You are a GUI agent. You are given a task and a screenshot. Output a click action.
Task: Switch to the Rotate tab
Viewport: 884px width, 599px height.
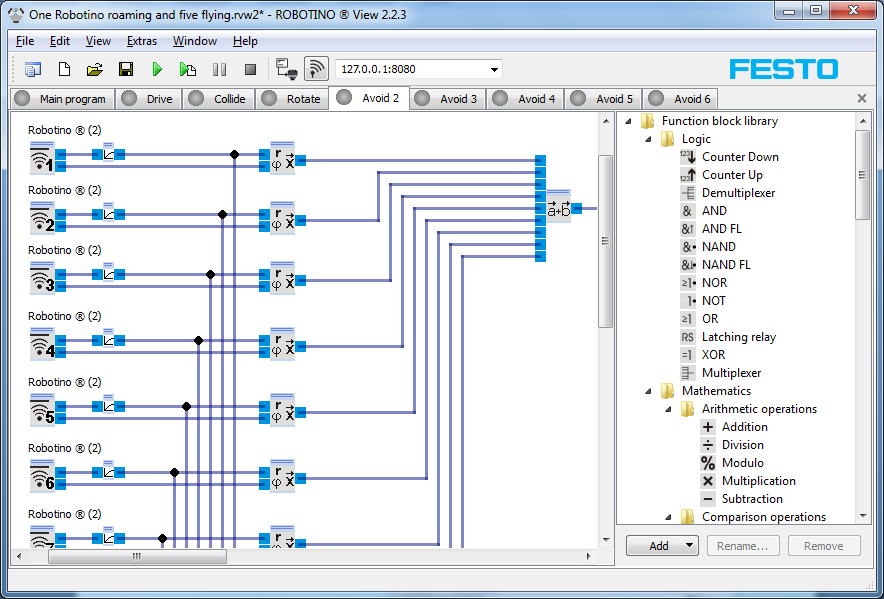tap(292, 99)
